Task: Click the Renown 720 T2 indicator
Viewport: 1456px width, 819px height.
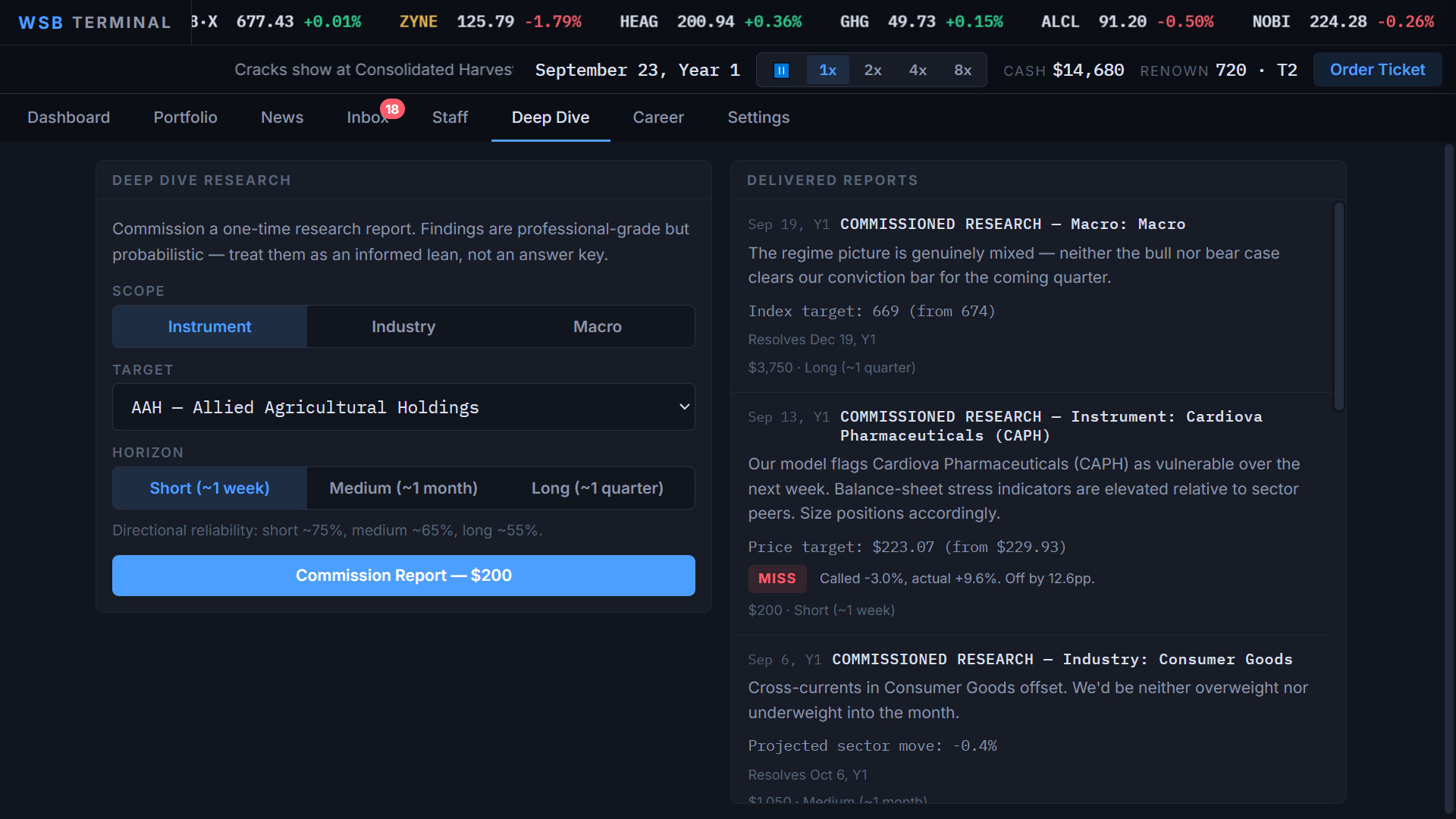Action: point(1219,71)
